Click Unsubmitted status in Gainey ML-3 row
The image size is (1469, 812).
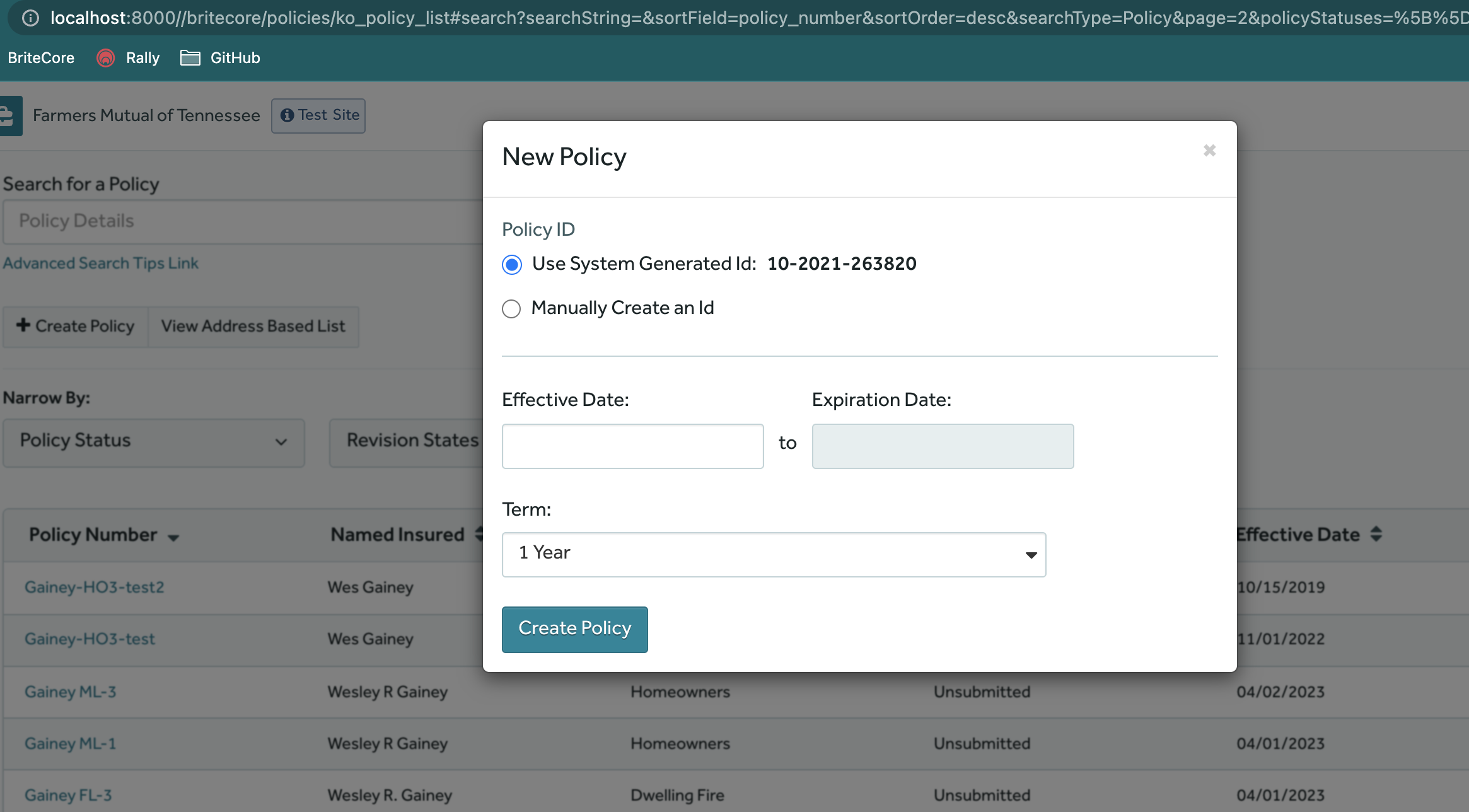pos(982,692)
